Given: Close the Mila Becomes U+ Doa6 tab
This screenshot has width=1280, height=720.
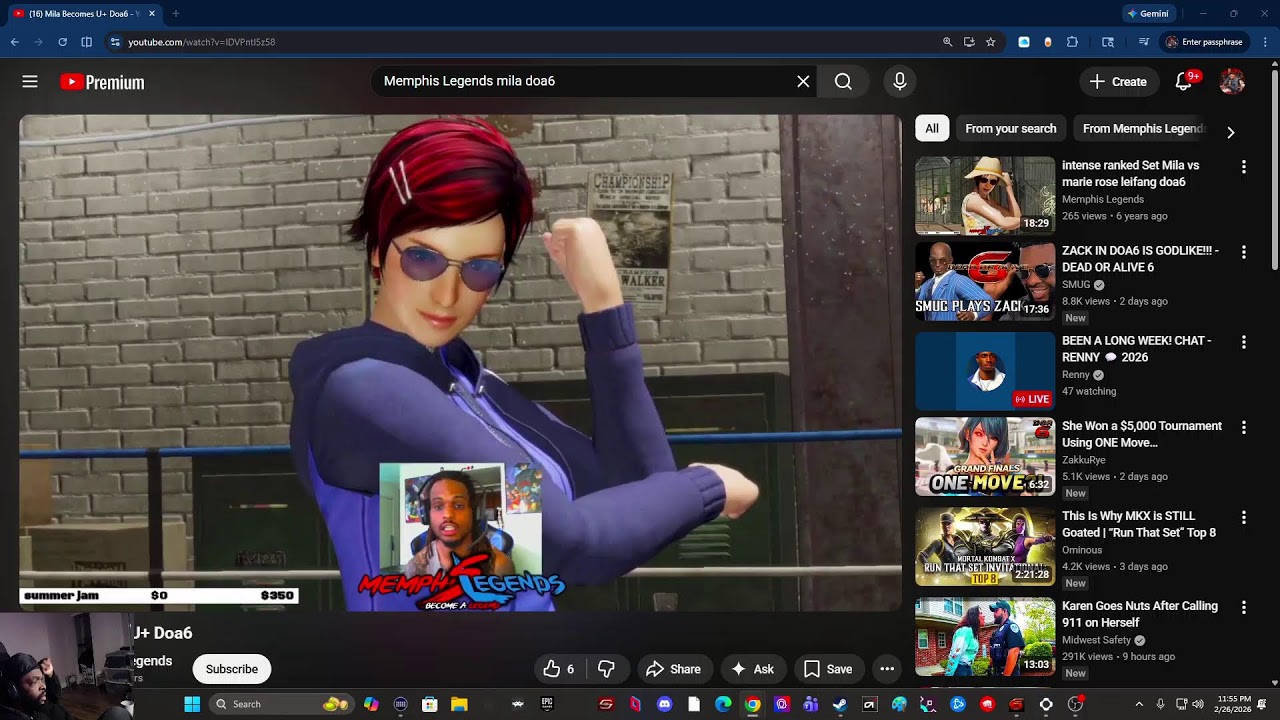Looking at the screenshot, I should [152, 14].
